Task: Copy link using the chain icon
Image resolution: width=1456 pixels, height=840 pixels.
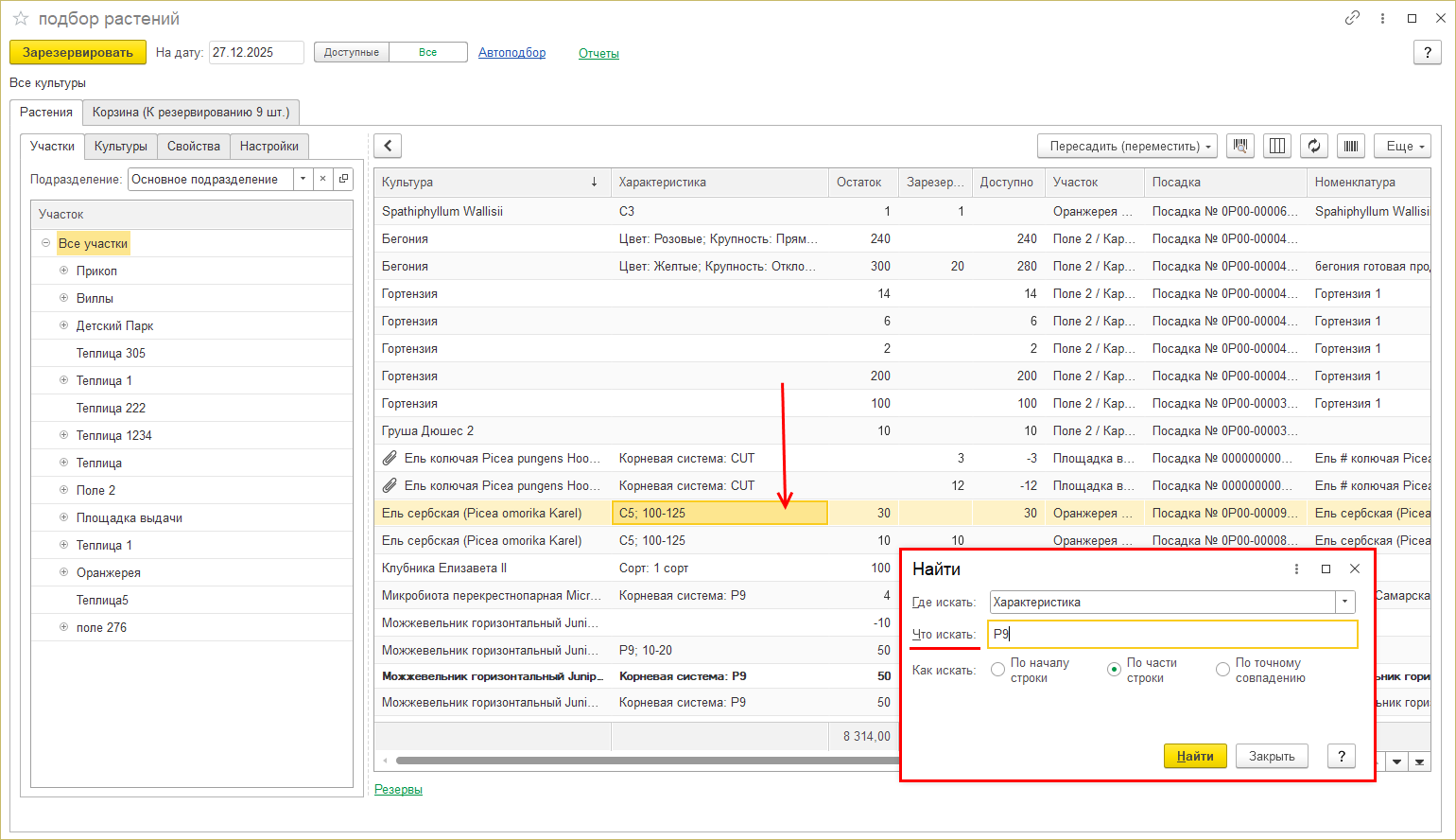Action: 1352,18
